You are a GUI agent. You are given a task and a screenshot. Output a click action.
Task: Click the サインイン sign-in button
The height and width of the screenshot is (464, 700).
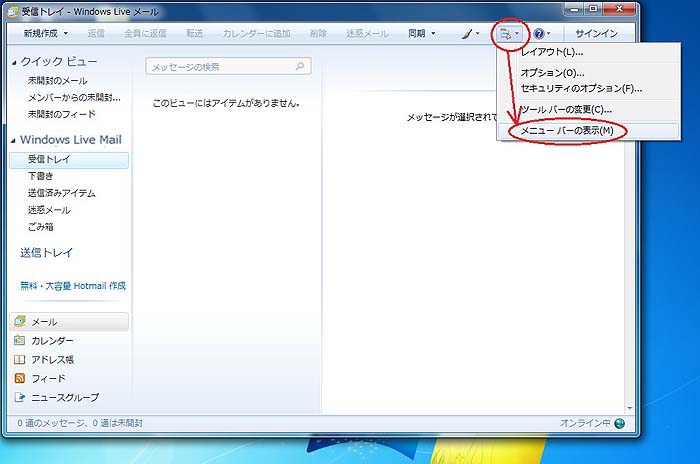(596, 34)
